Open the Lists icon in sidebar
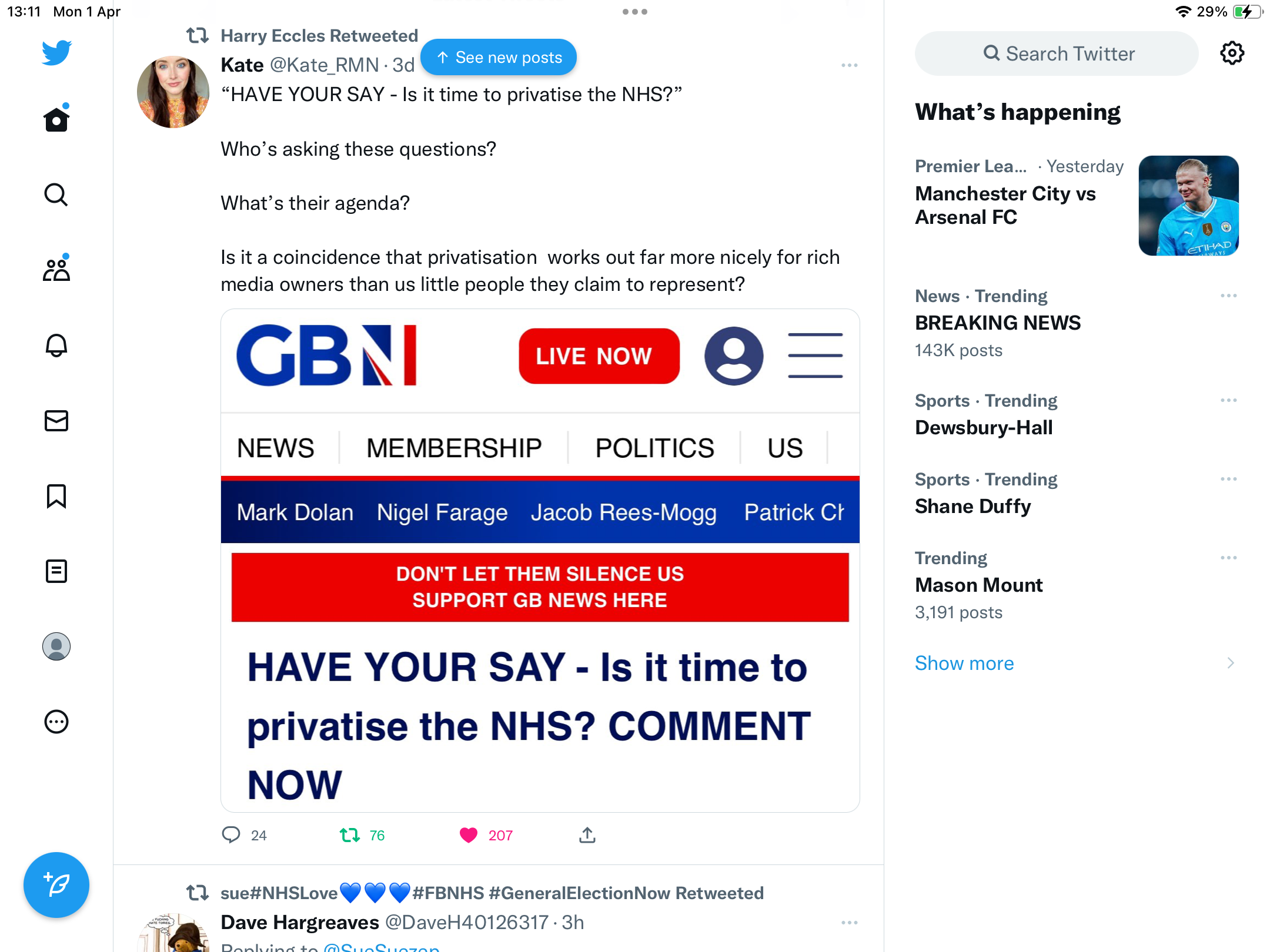 pos(56,571)
